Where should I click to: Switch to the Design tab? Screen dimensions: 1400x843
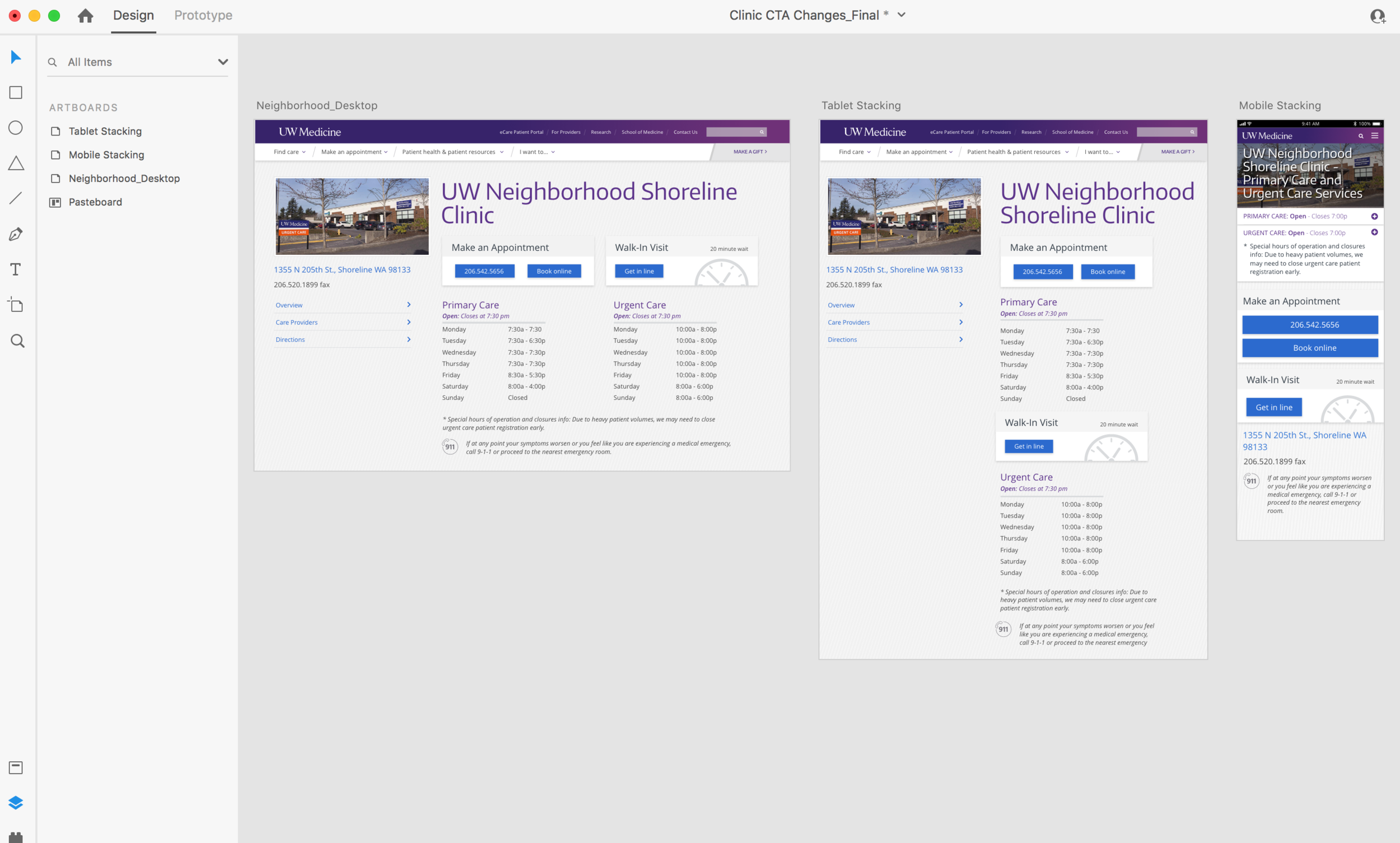(x=133, y=15)
